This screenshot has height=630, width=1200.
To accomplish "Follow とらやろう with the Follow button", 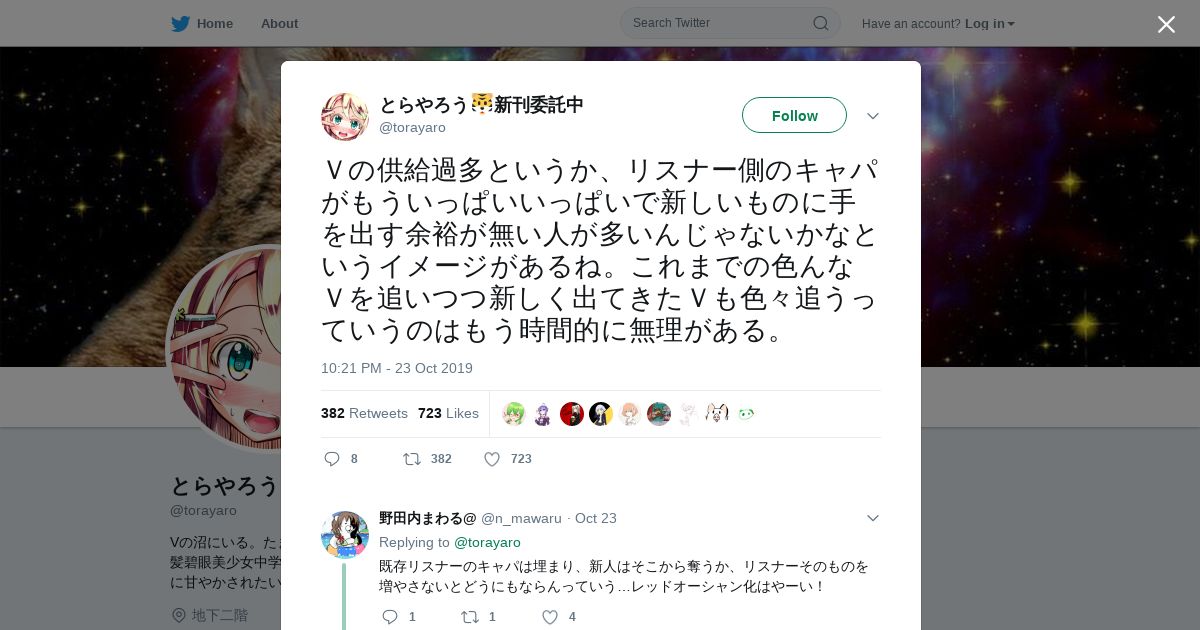I will point(794,115).
